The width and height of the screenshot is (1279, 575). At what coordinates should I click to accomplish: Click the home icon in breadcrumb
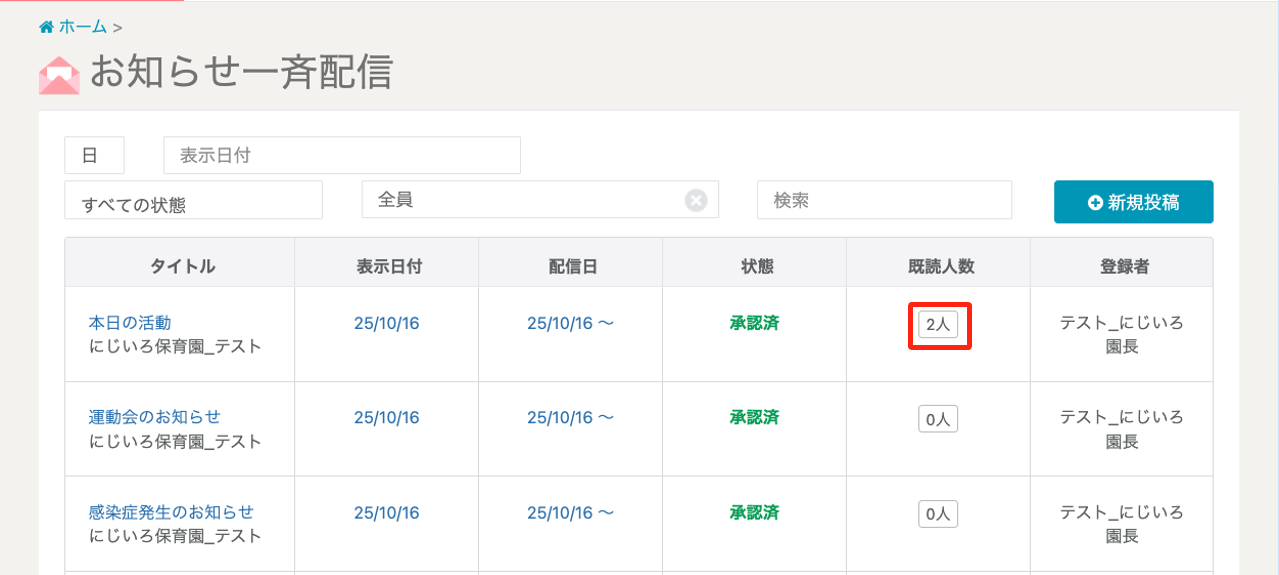(x=46, y=27)
